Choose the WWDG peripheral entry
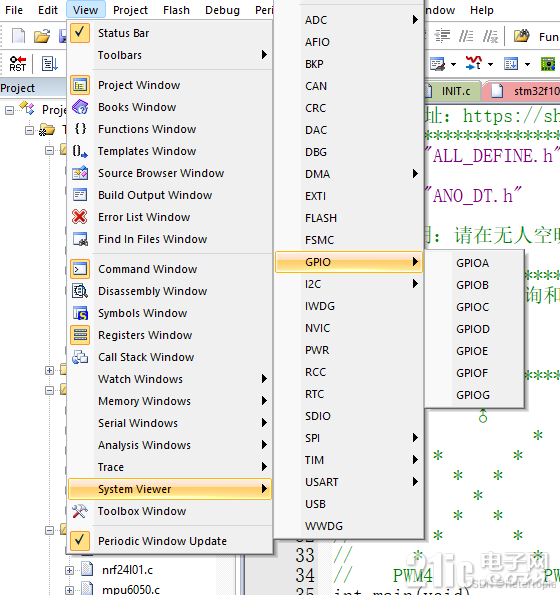560x595 pixels. tap(349, 526)
